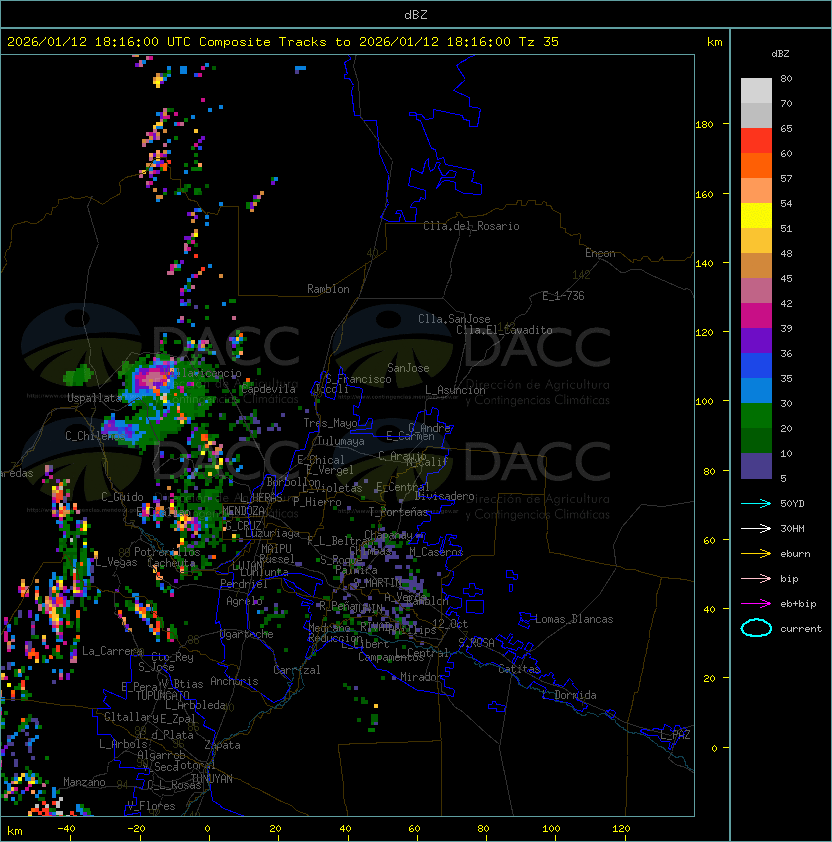The height and width of the screenshot is (842, 832).
Task: Click the 'Anchoris' map label
Action: pyautogui.click(x=234, y=681)
